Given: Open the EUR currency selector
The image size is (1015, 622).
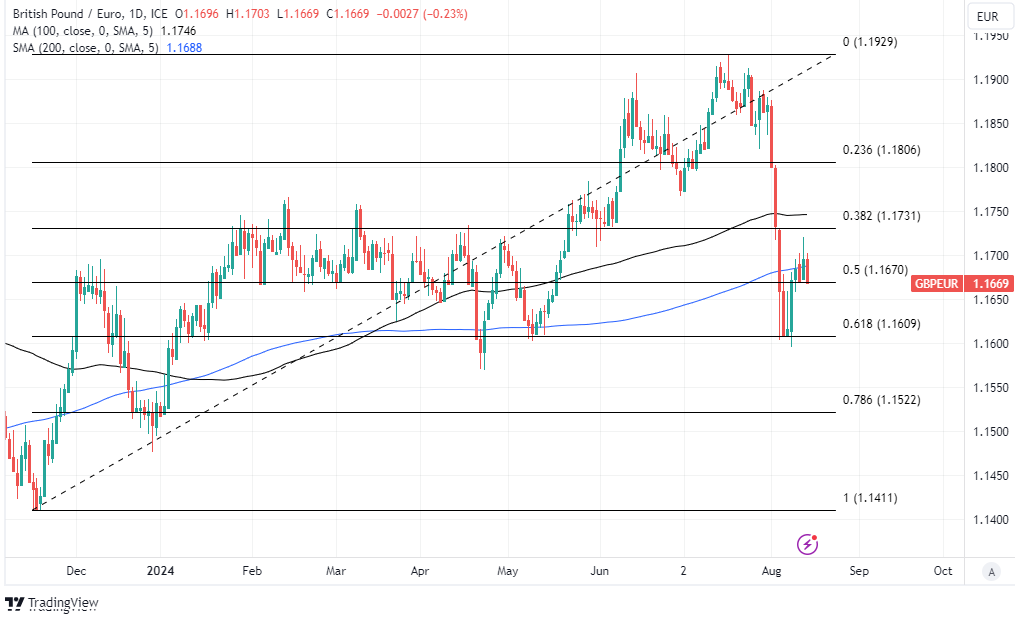Looking at the screenshot, I should point(987,16).
